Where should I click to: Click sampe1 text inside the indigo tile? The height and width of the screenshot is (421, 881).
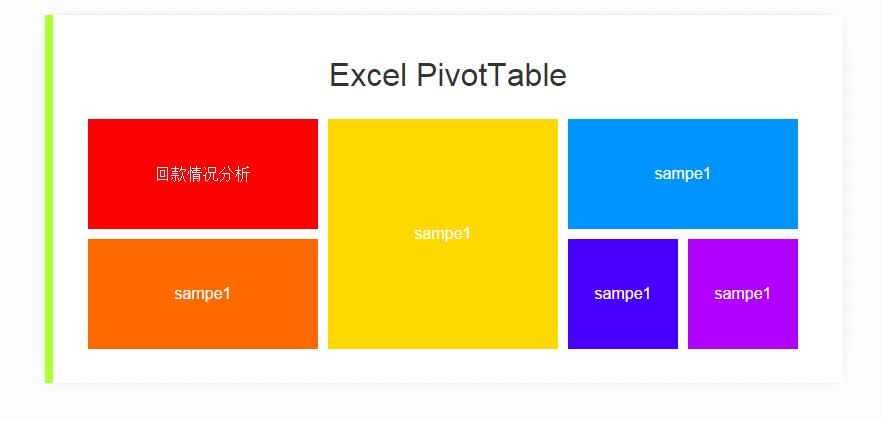(x=623, y=293)
